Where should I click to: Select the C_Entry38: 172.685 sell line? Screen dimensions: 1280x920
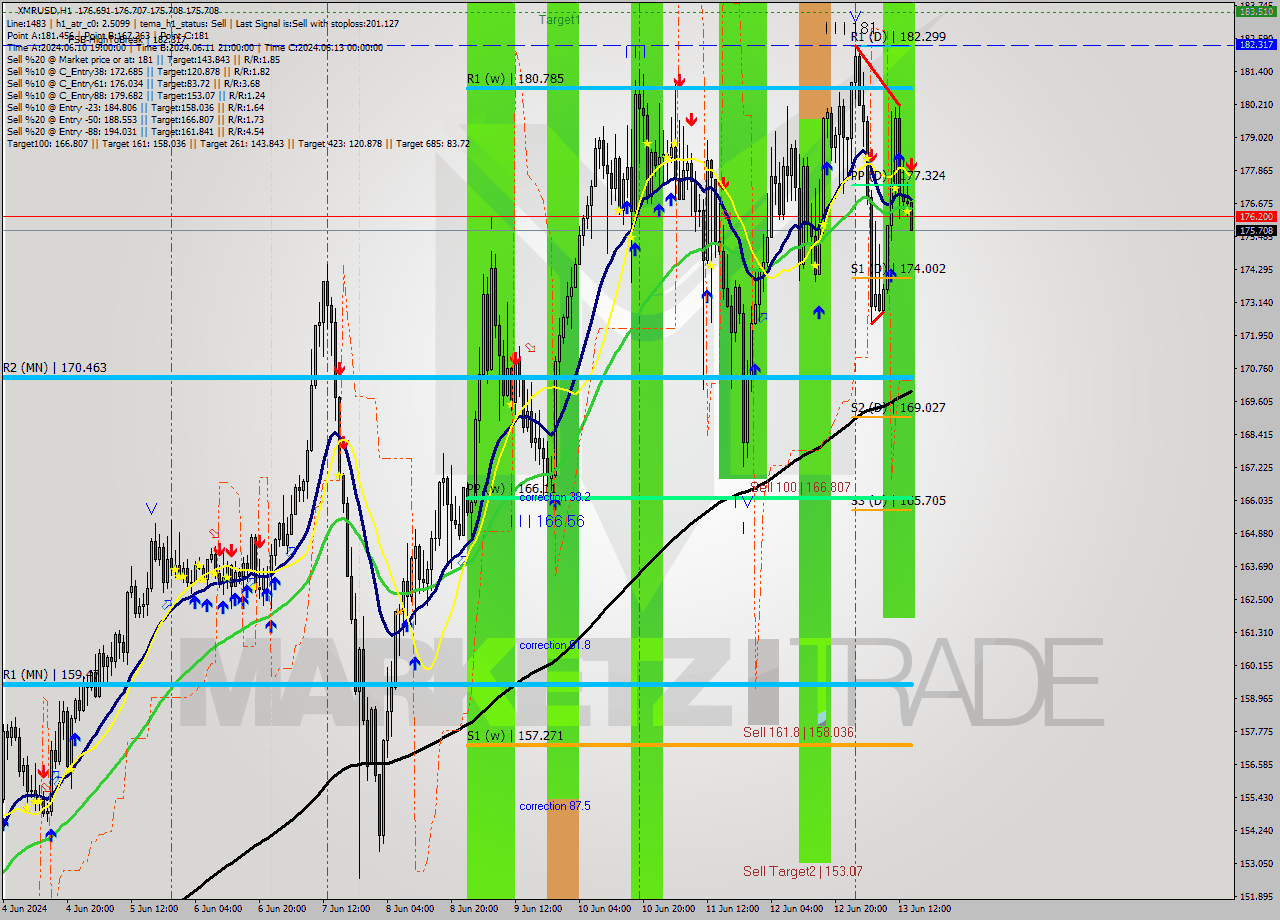pos(138,71)
